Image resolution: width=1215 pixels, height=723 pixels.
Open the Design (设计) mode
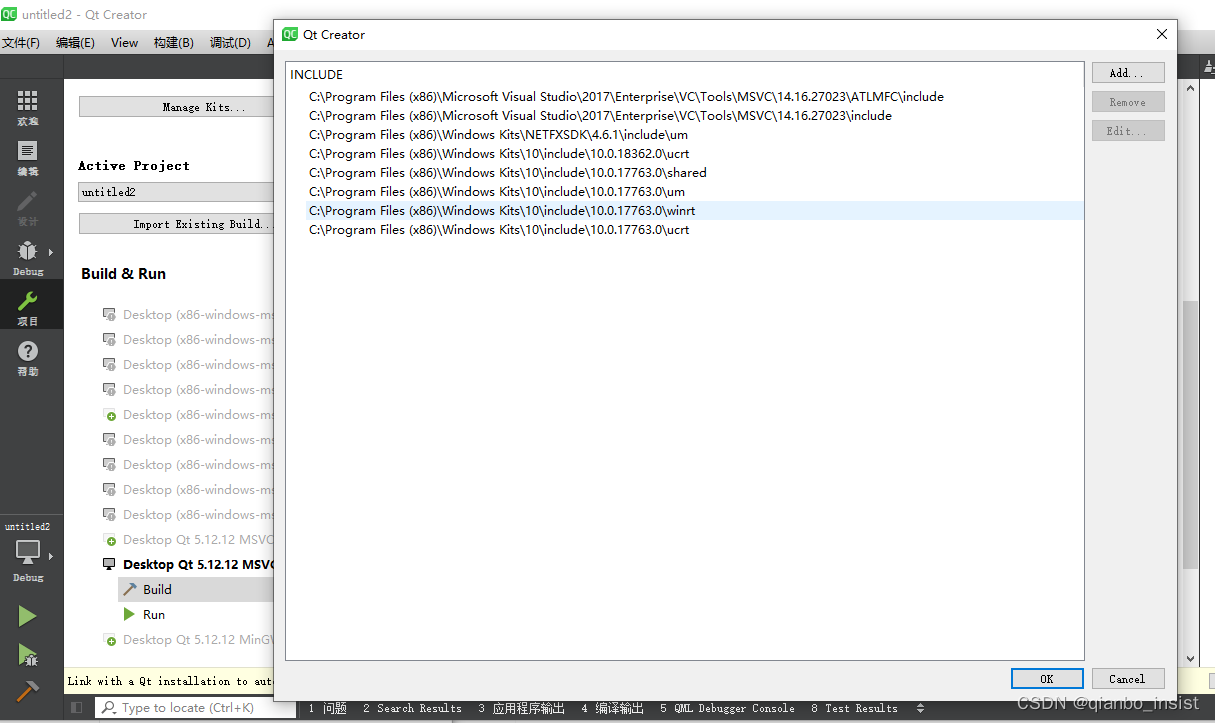point(28,208)
